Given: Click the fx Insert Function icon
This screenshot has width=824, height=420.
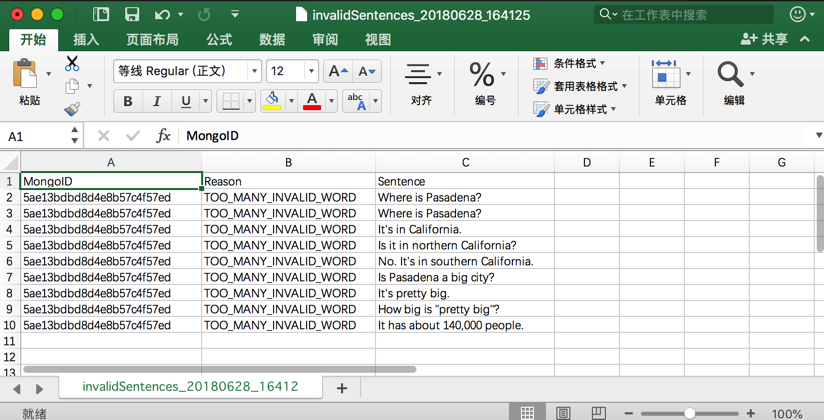Looking at the screenshot, I should tap(163, 136).
